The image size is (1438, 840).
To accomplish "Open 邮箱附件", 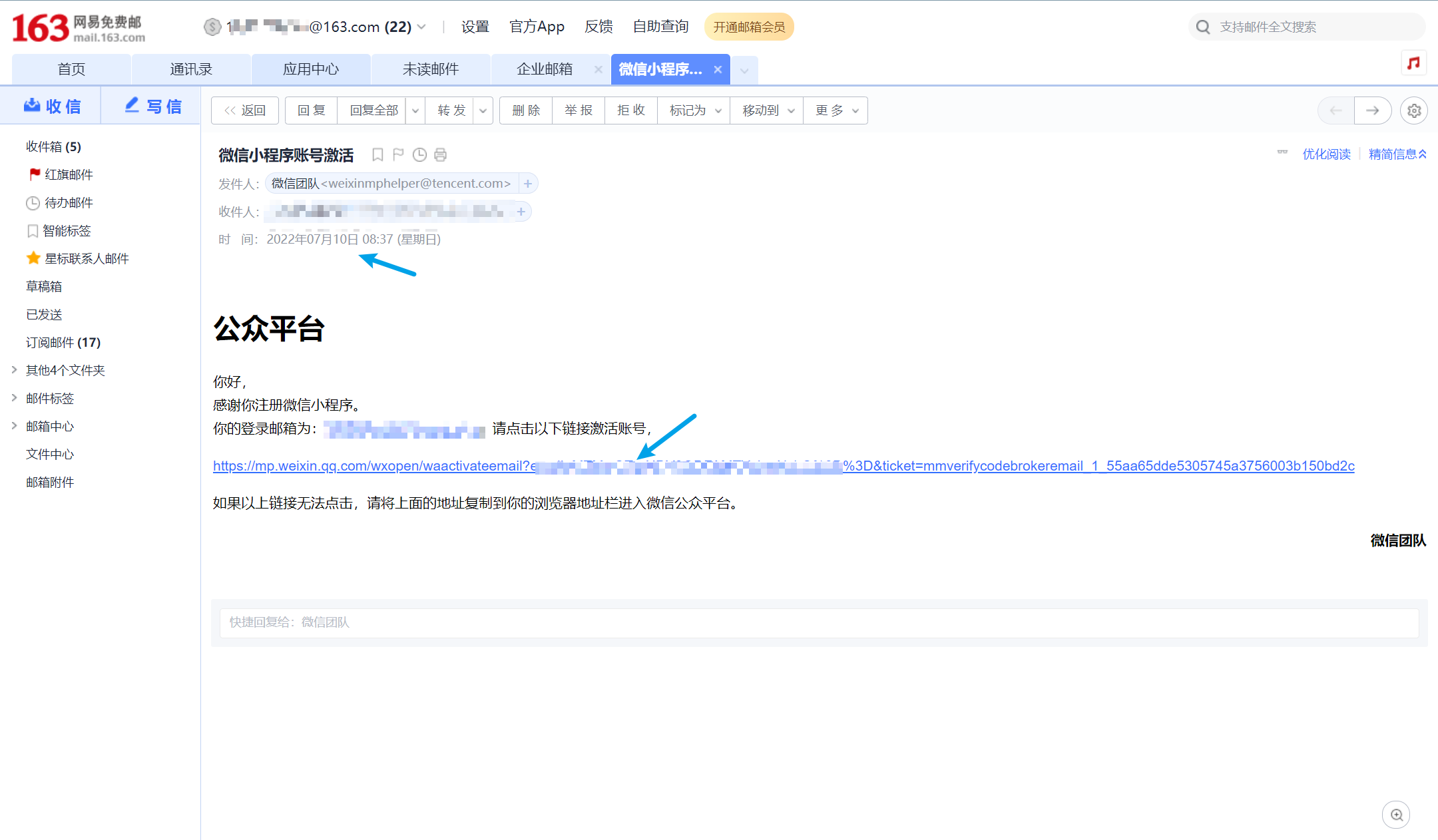I will coord(50,482).
